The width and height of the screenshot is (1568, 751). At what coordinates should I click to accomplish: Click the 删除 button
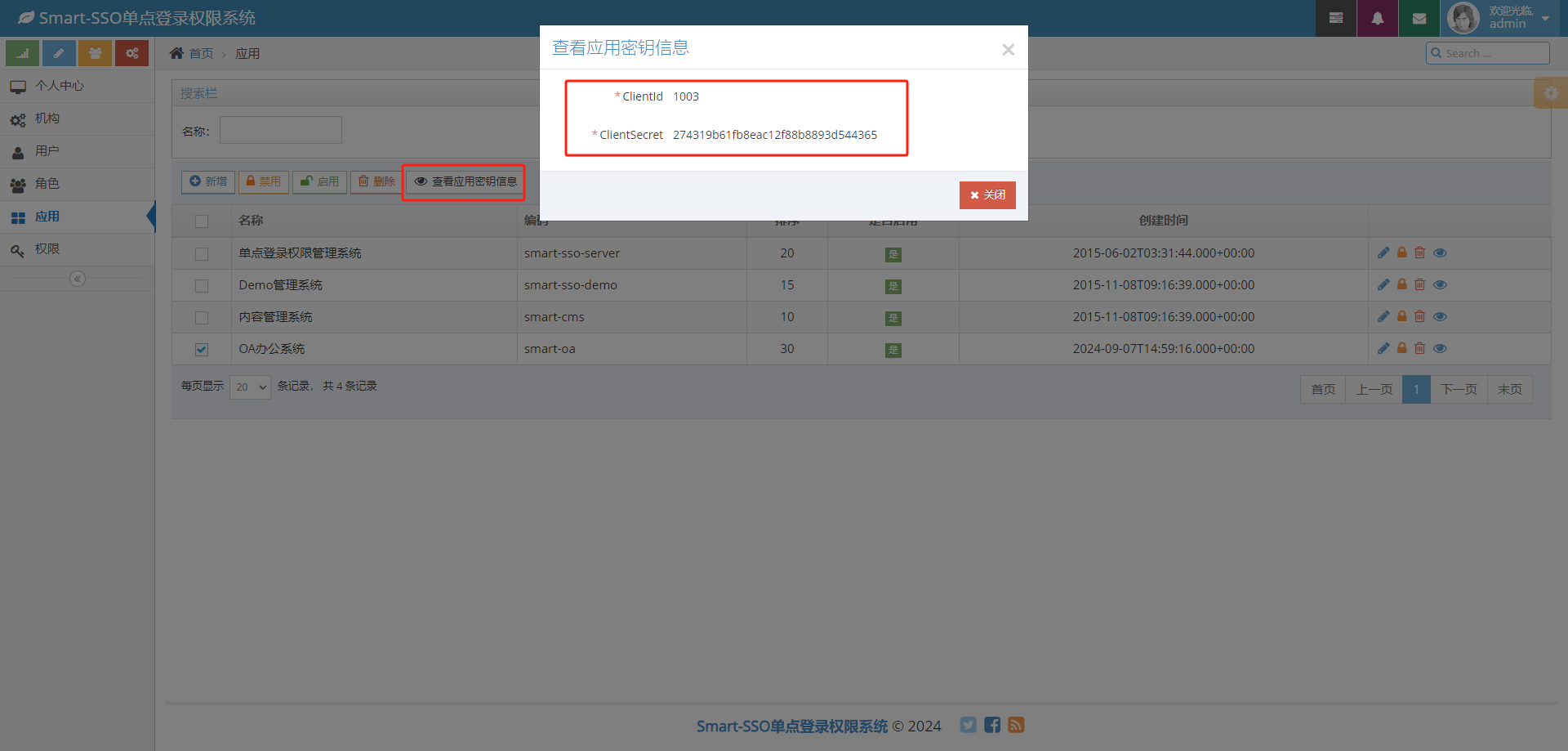tap(376, 181)
